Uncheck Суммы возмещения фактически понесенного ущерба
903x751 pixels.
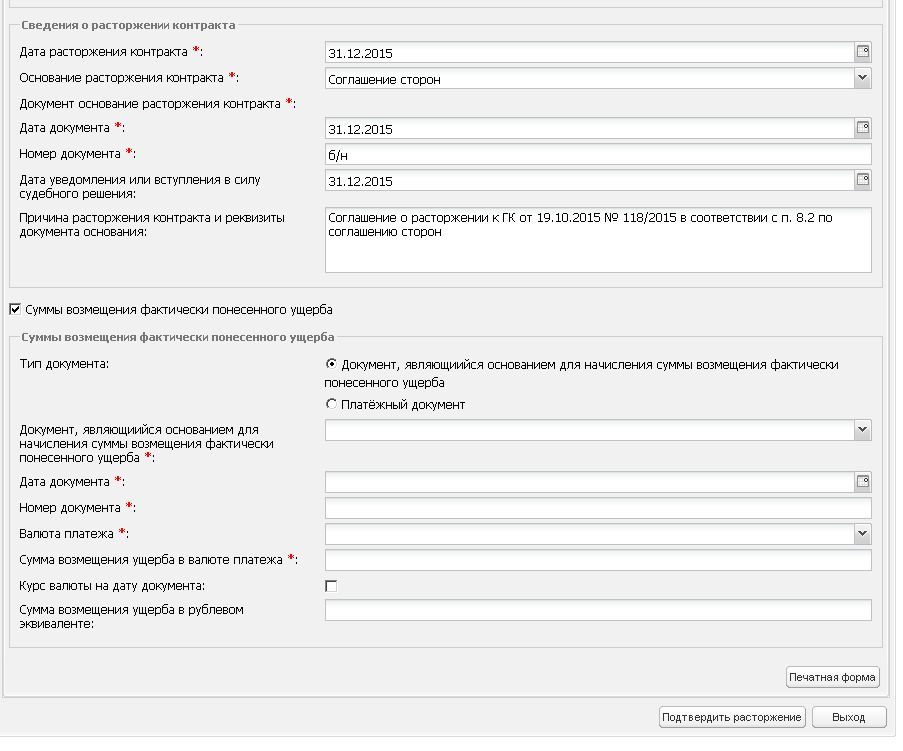tap(15, 310)
